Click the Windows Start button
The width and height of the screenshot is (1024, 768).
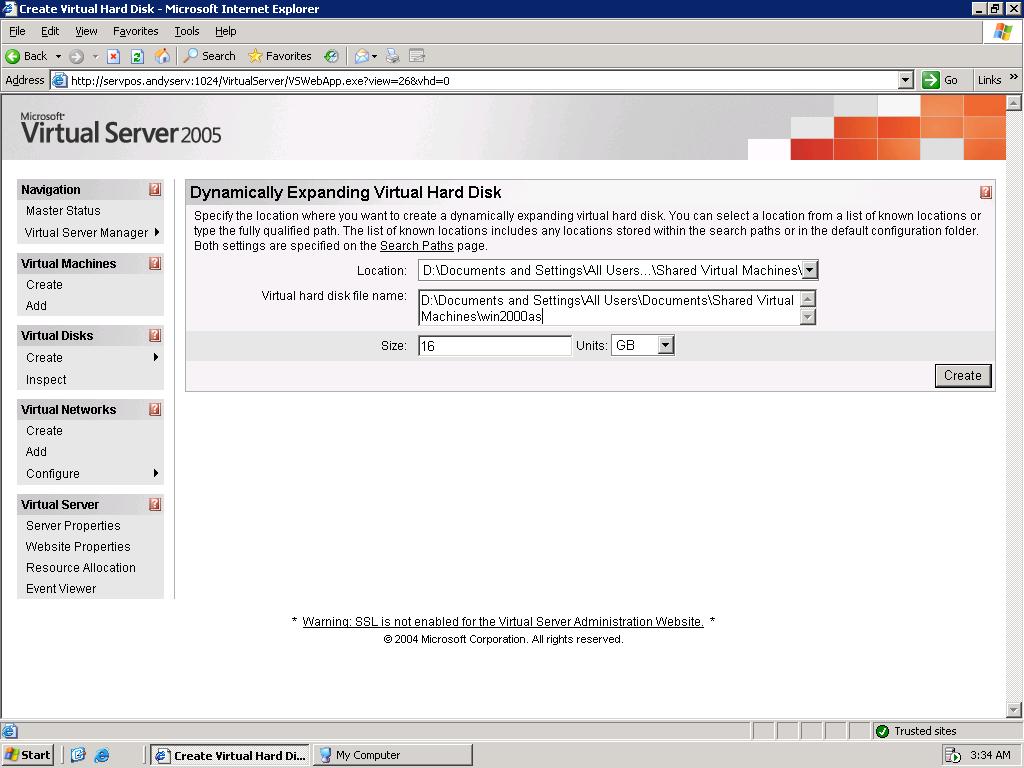pos(27,755)
